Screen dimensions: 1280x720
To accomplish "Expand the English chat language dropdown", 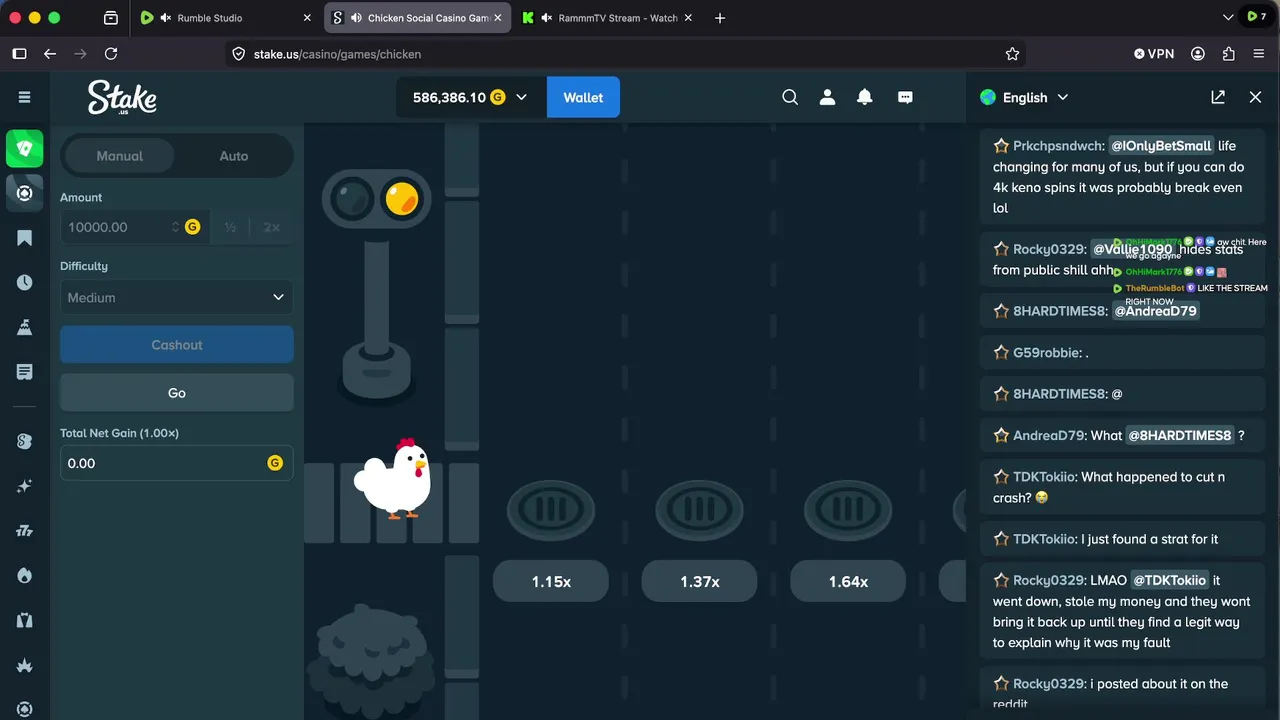I will click(1063, 97).
